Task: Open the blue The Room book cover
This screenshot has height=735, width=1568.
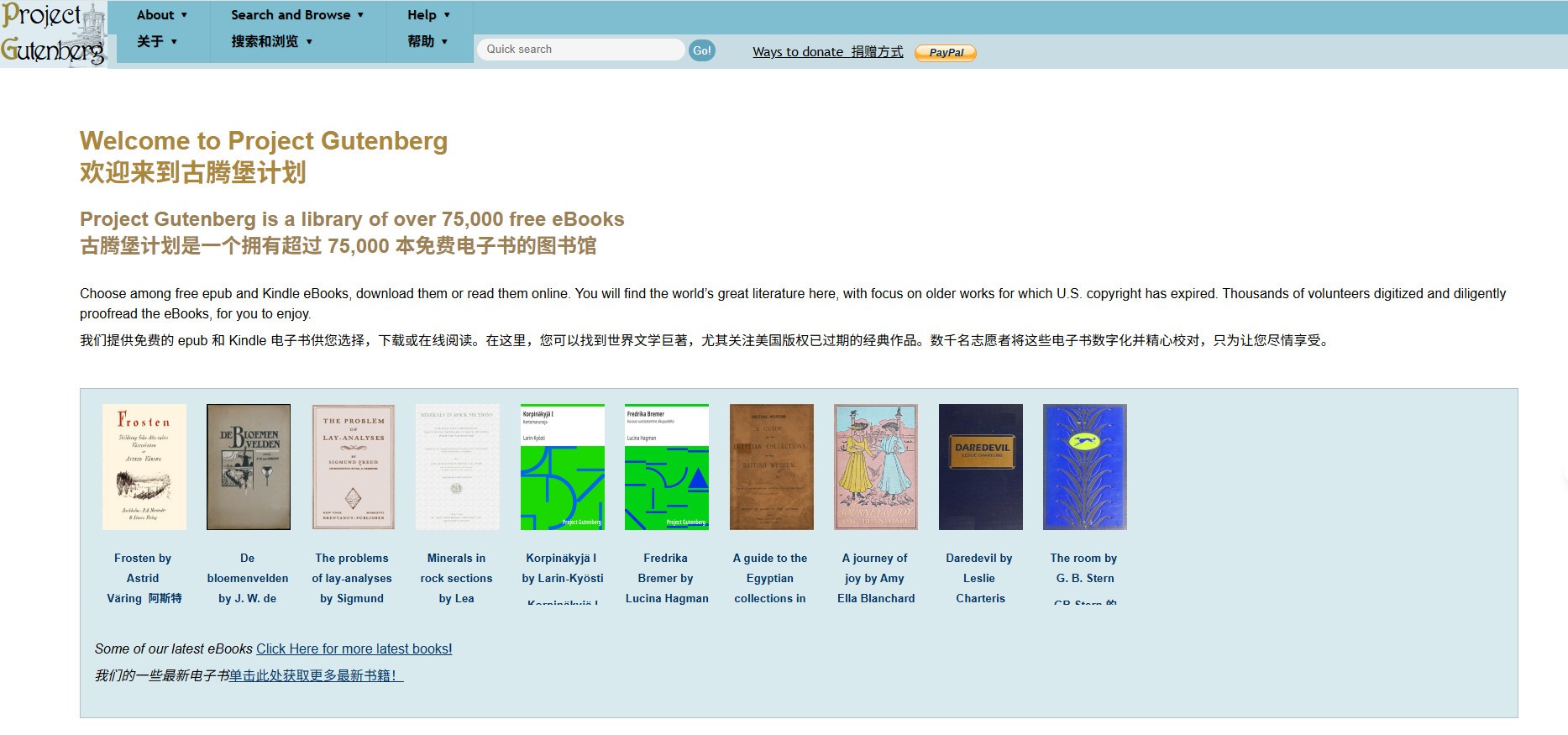Action: click(x=1085, y=467)
